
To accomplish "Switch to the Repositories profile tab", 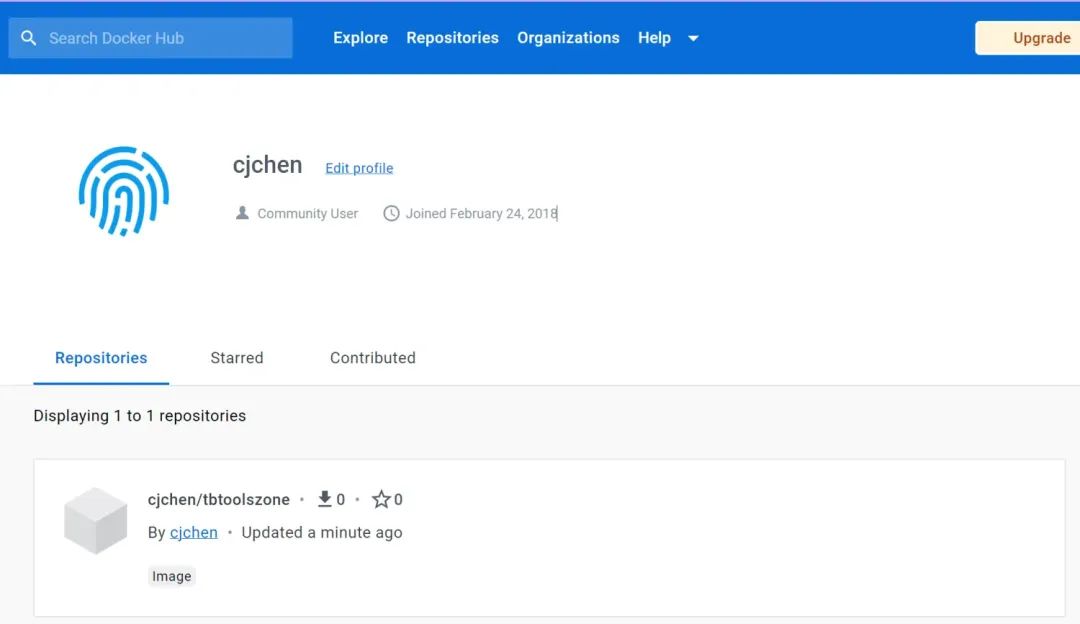I will tap(101, 358).
